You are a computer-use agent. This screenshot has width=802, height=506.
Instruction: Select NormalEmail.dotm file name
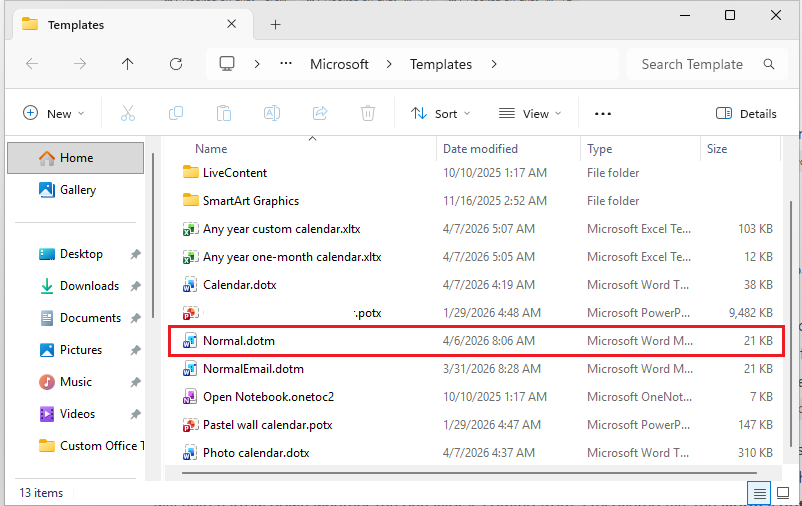coord(253,369)
